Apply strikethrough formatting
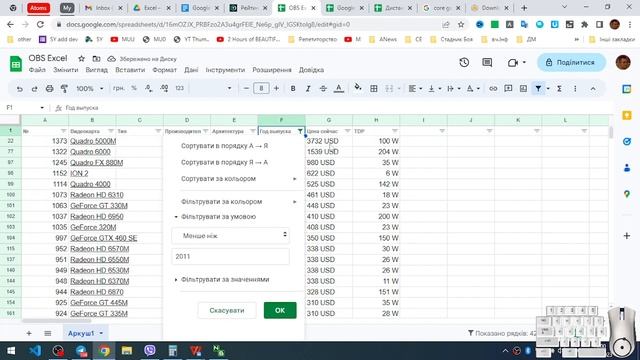 tap(323, 89)
